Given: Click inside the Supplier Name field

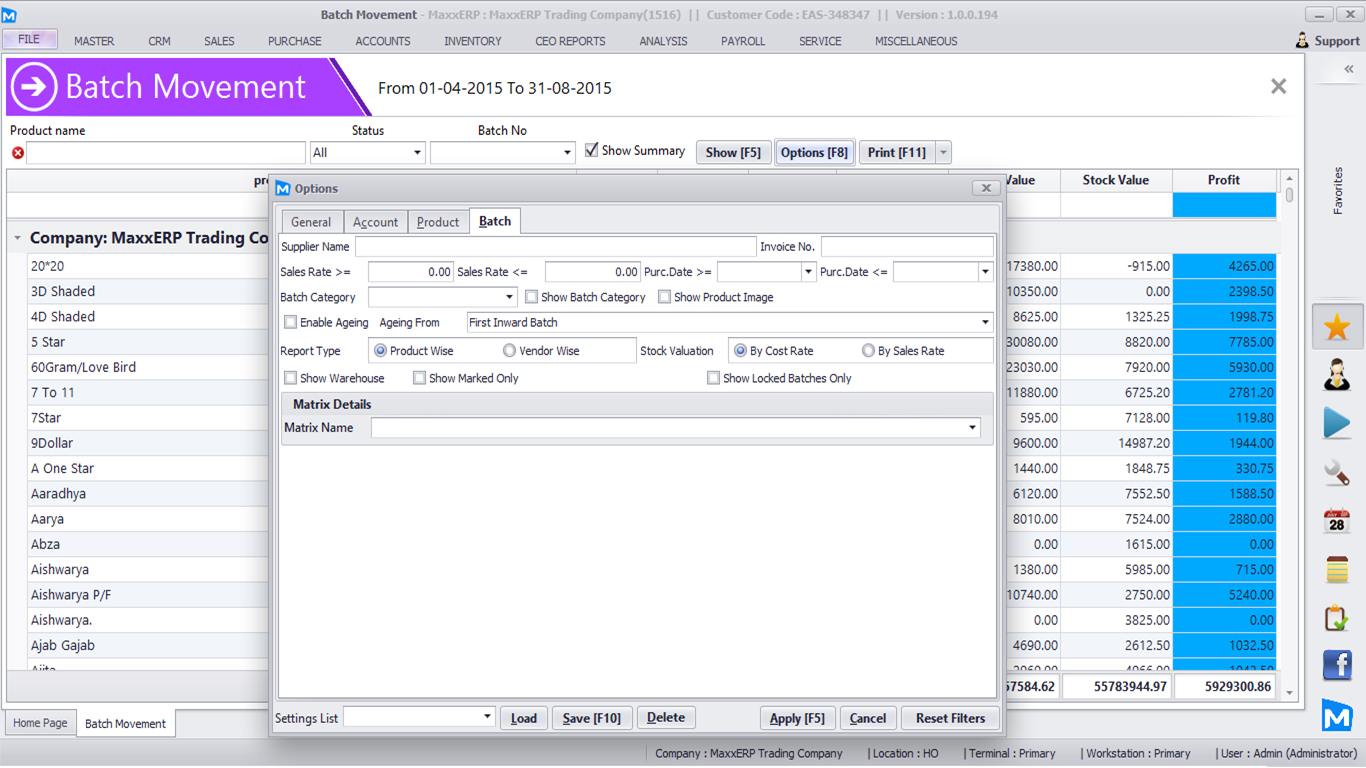Looking at the screenshot, I should [x=555, y=247].
